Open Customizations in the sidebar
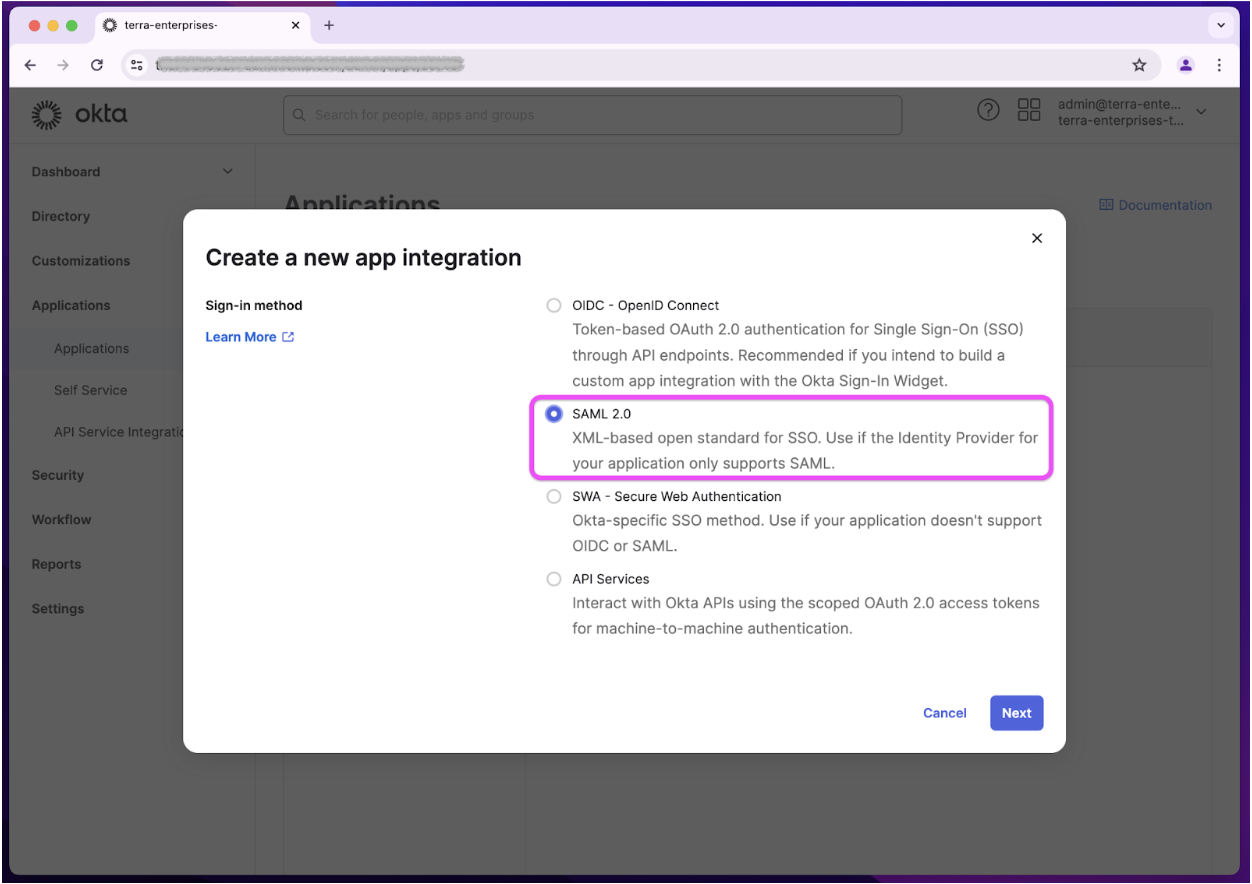Viewport: 1252px width, 884px height. (81, 261)
